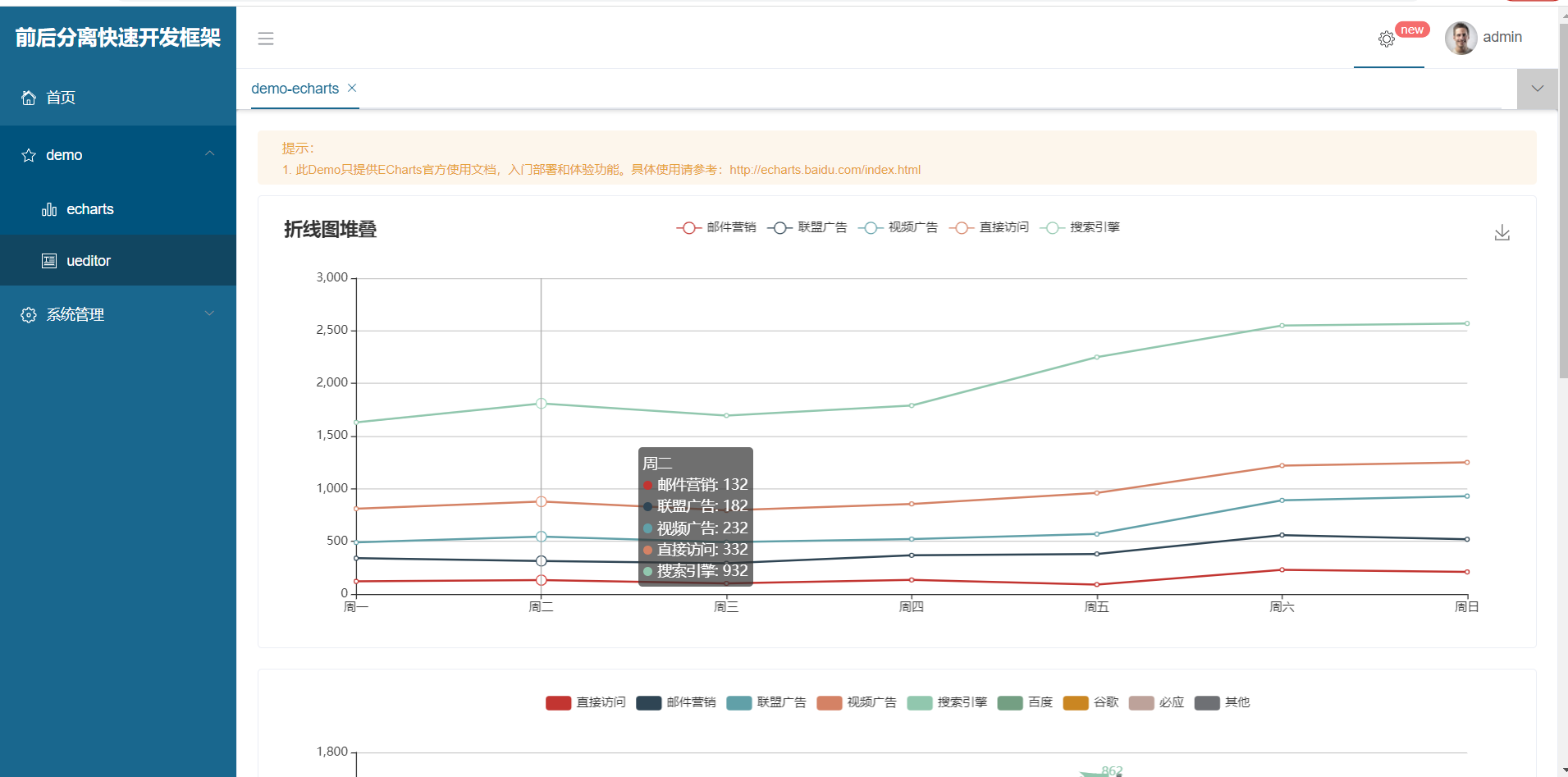Click the 提示: heading in the notice
The image size is (1568, 777).
(298, 149)
